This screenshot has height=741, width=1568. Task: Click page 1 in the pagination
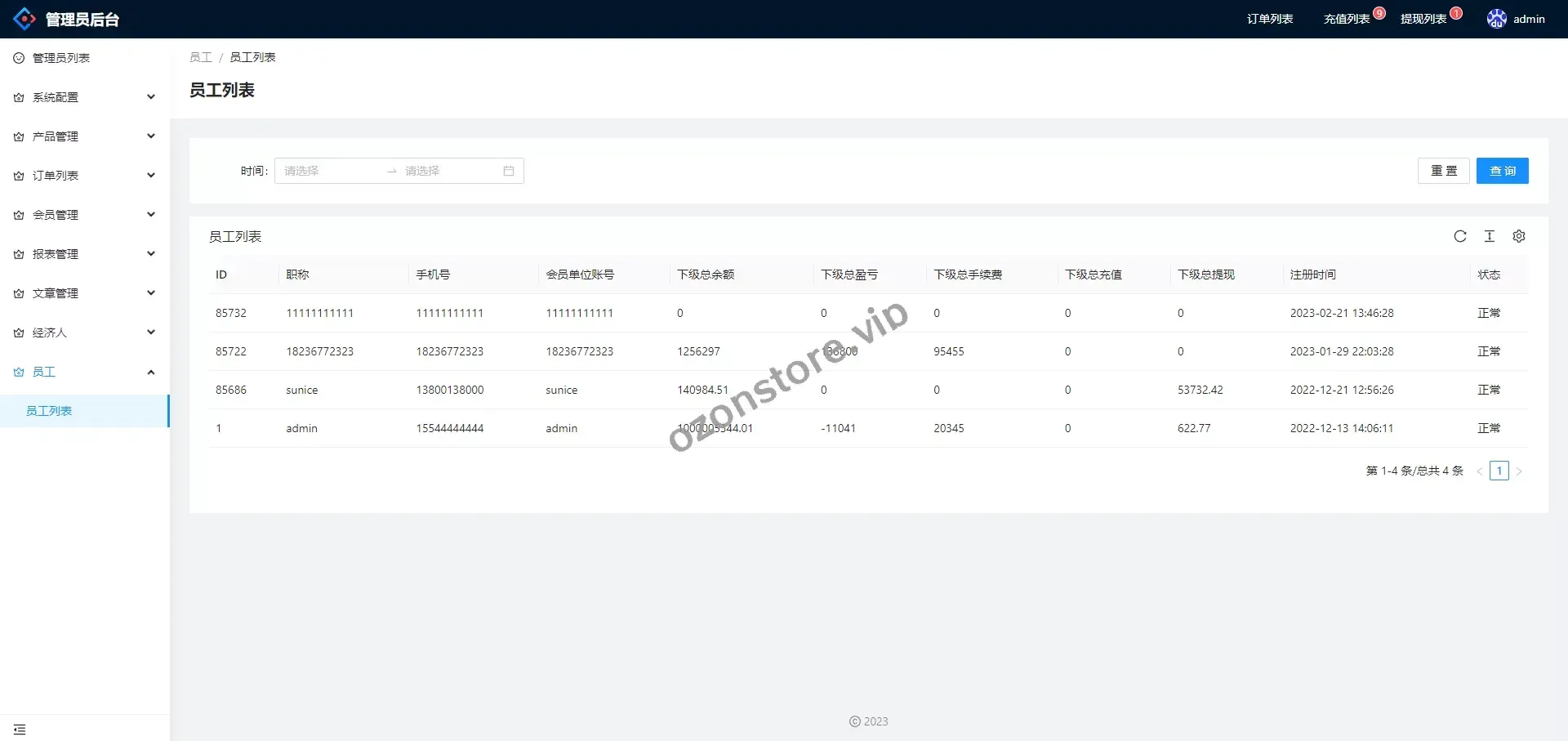(1499, 471)
